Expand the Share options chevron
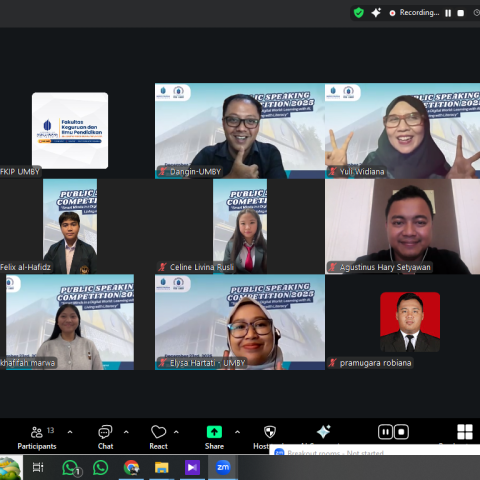This screenshot has height=480, width=480. pyautogui.click(x=237, y=432)
